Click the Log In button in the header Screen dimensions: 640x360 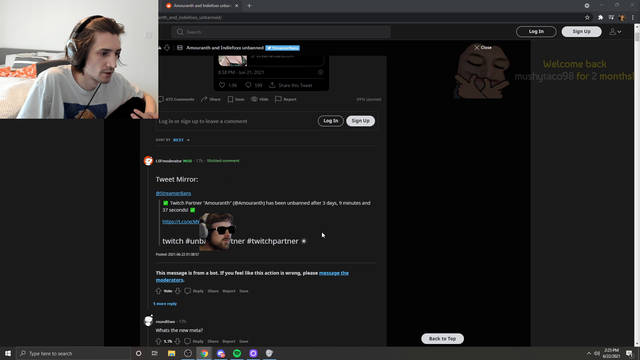click(536, 31)
